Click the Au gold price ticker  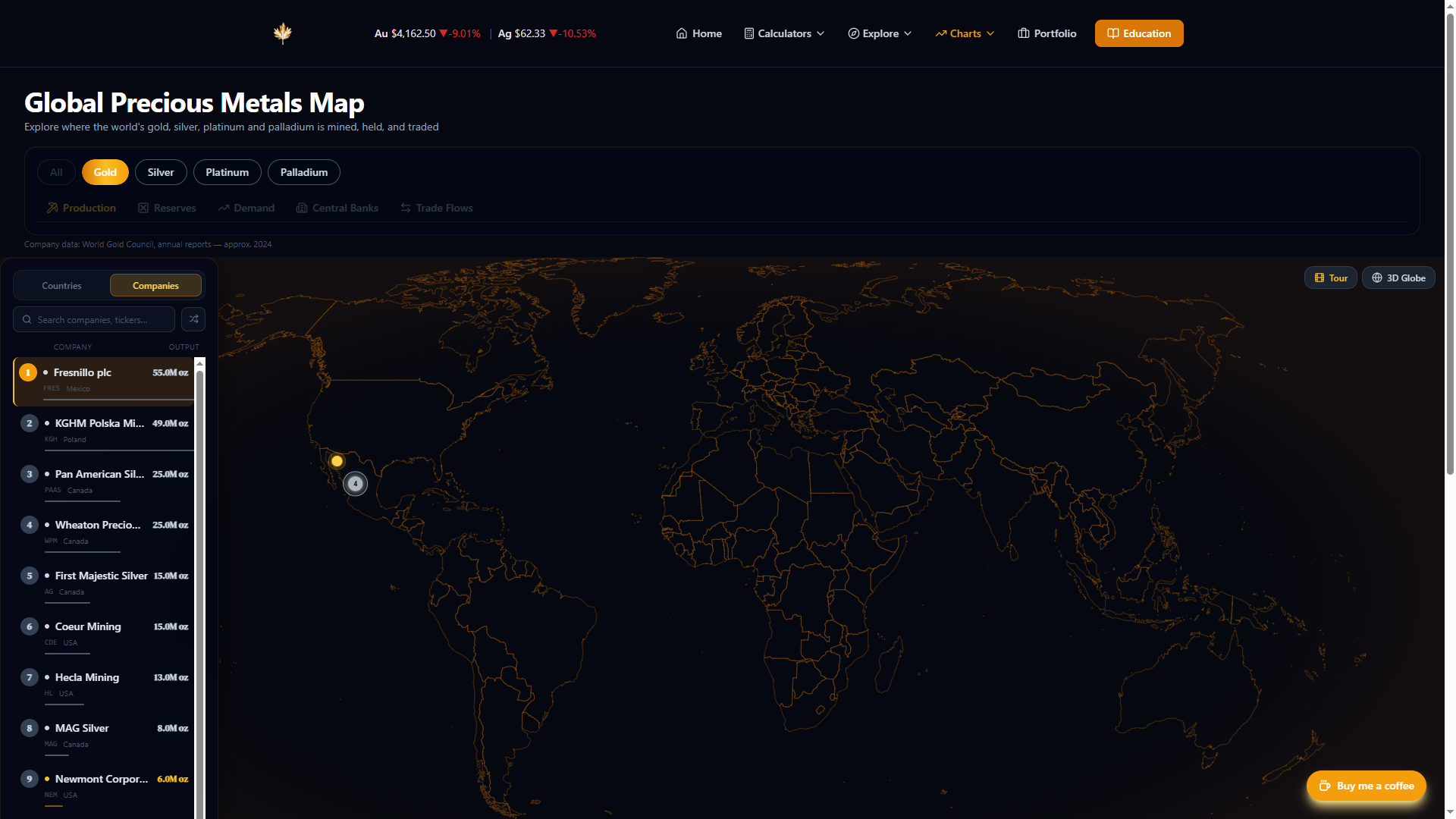427,33
